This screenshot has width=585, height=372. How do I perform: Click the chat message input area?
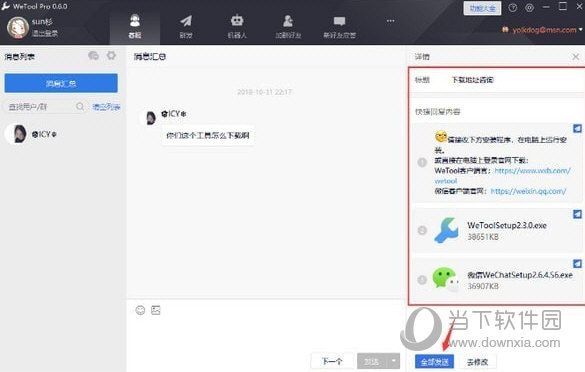click(x=266, y=334)
